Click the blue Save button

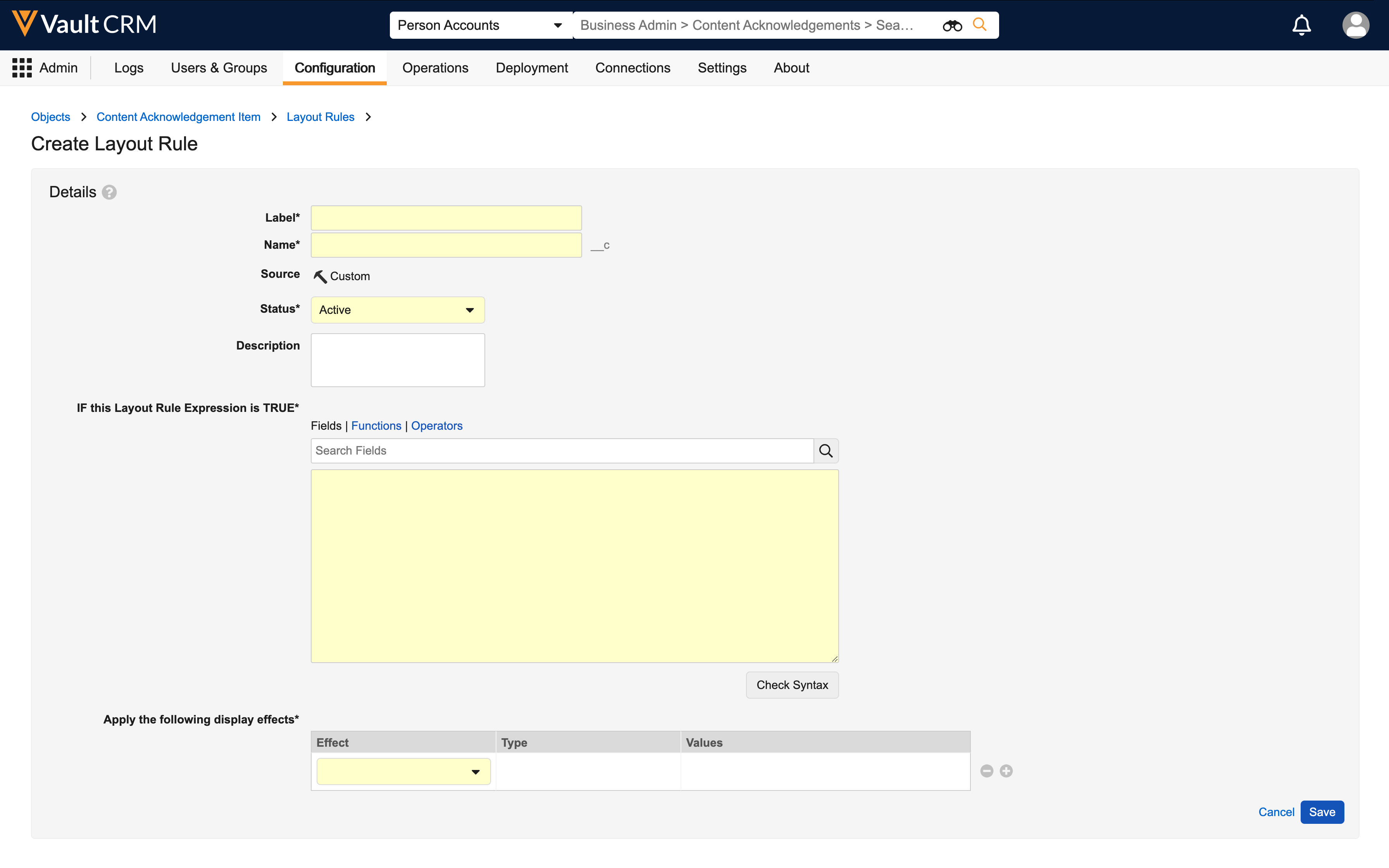[x=1321, y=812]
